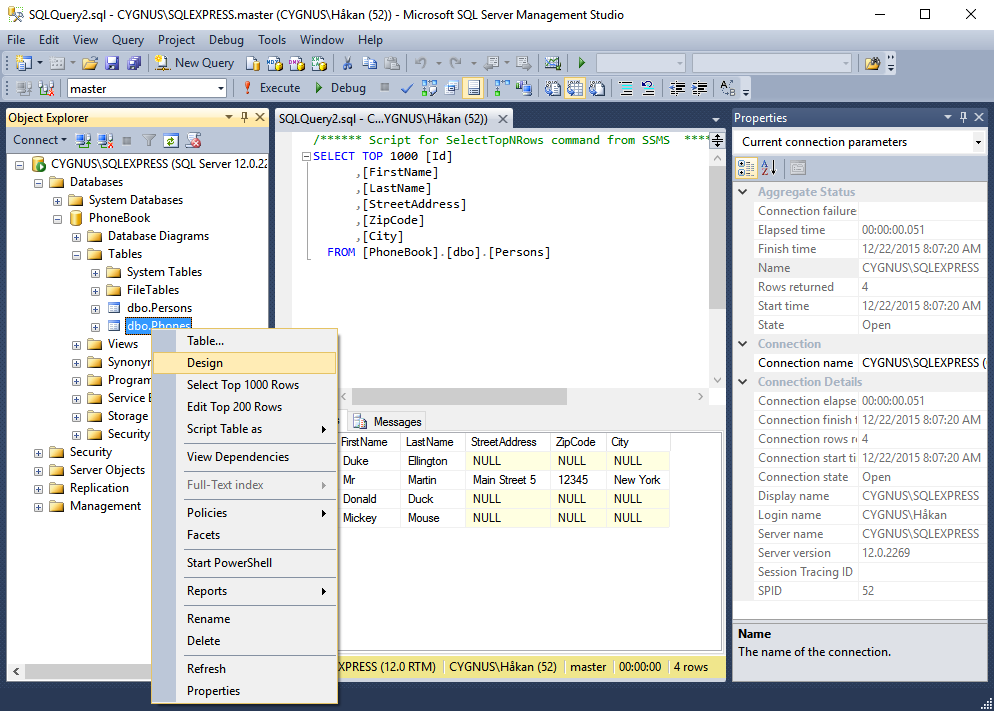Screen dimensions: 994x711
Task: Choose Select Top 1000 Rows
Action: pyautogui.click(x=244, y=385)
